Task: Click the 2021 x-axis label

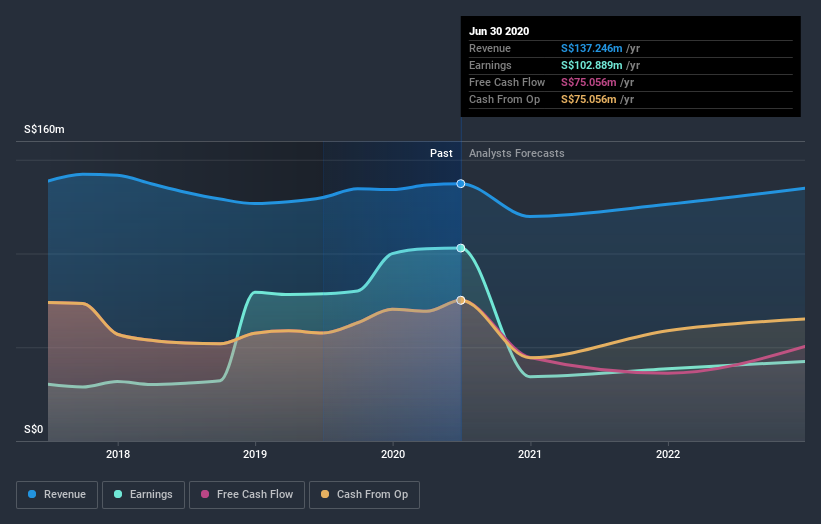Action: [x=530, y=454]
